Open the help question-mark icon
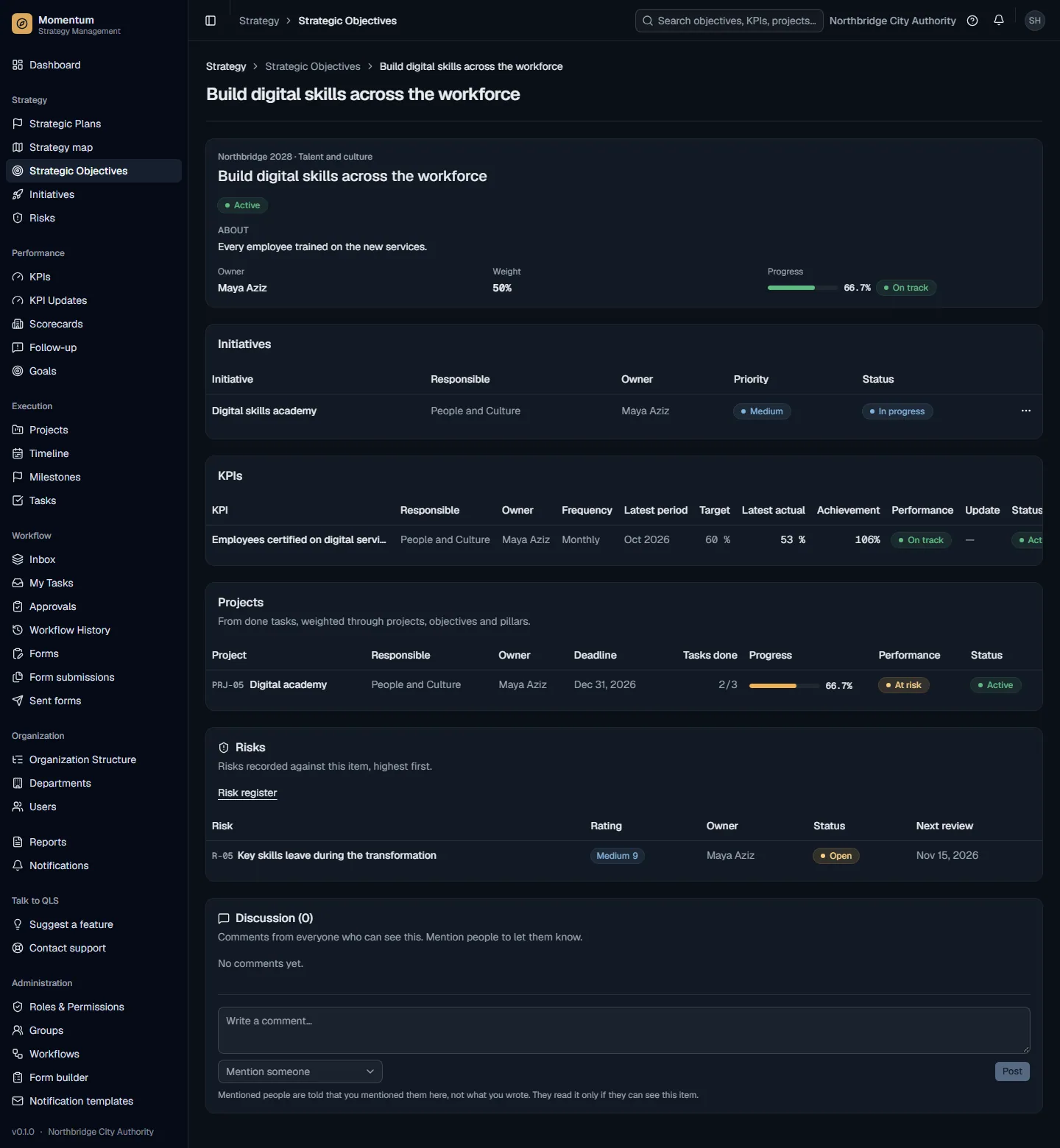Image resolution: width=1060 pixels, height=1148 pixels. click(972, 21)
